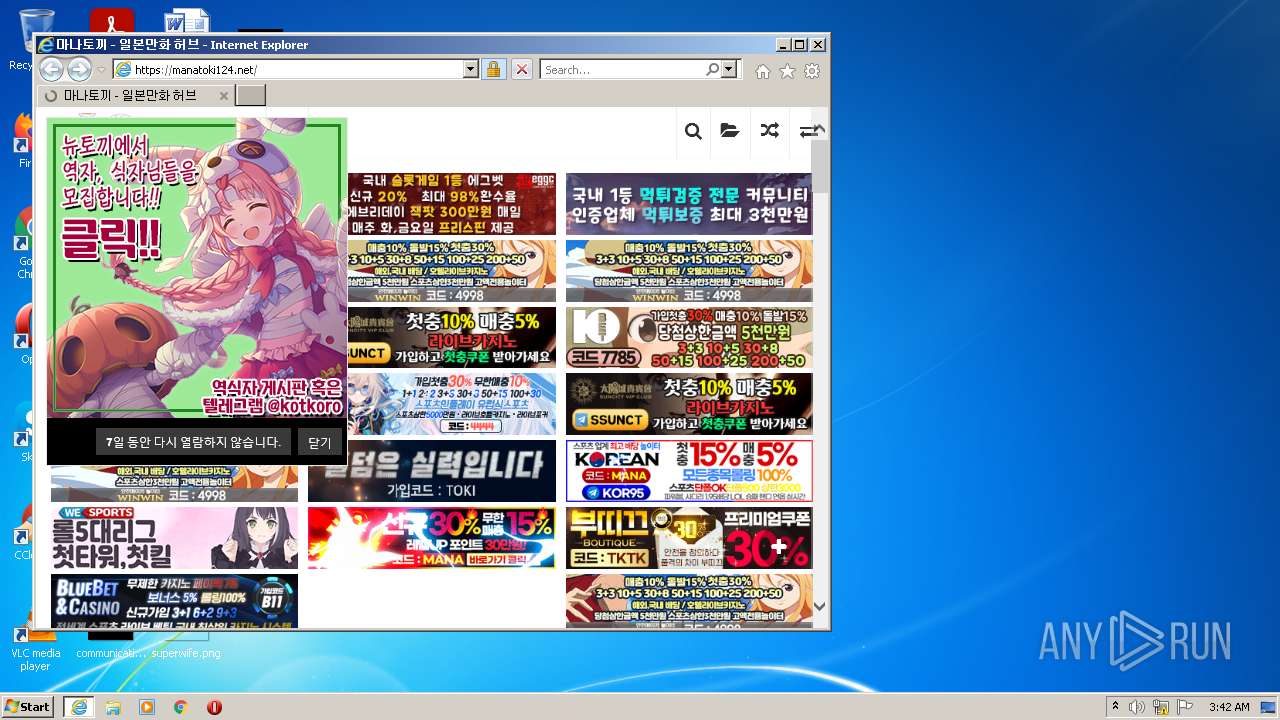Click '7일 동안 다시 열람하지 않습니다.' button
Viewport: 1280px width, 720px height.
194,442
